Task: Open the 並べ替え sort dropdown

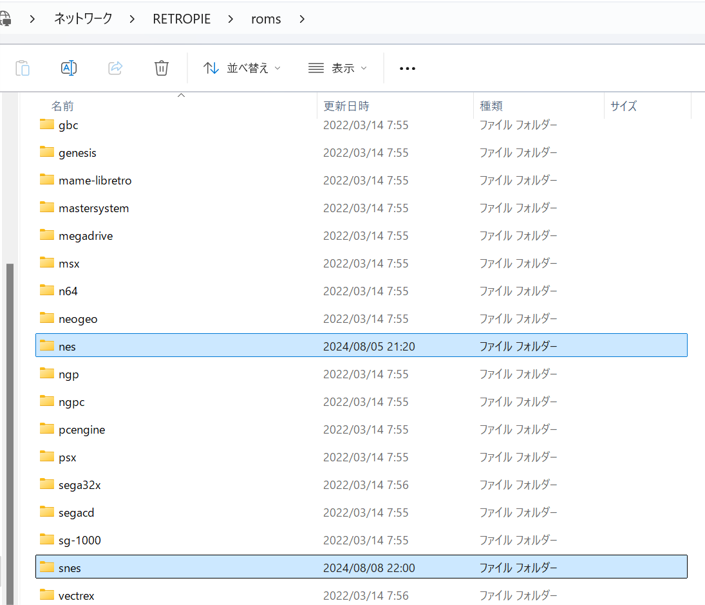Action: [242, 68]
